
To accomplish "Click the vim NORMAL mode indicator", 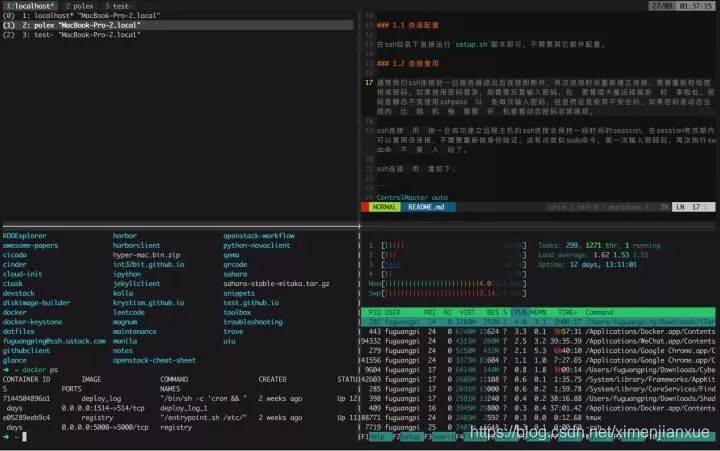I will pyautogui.click(x=384, y=207).
